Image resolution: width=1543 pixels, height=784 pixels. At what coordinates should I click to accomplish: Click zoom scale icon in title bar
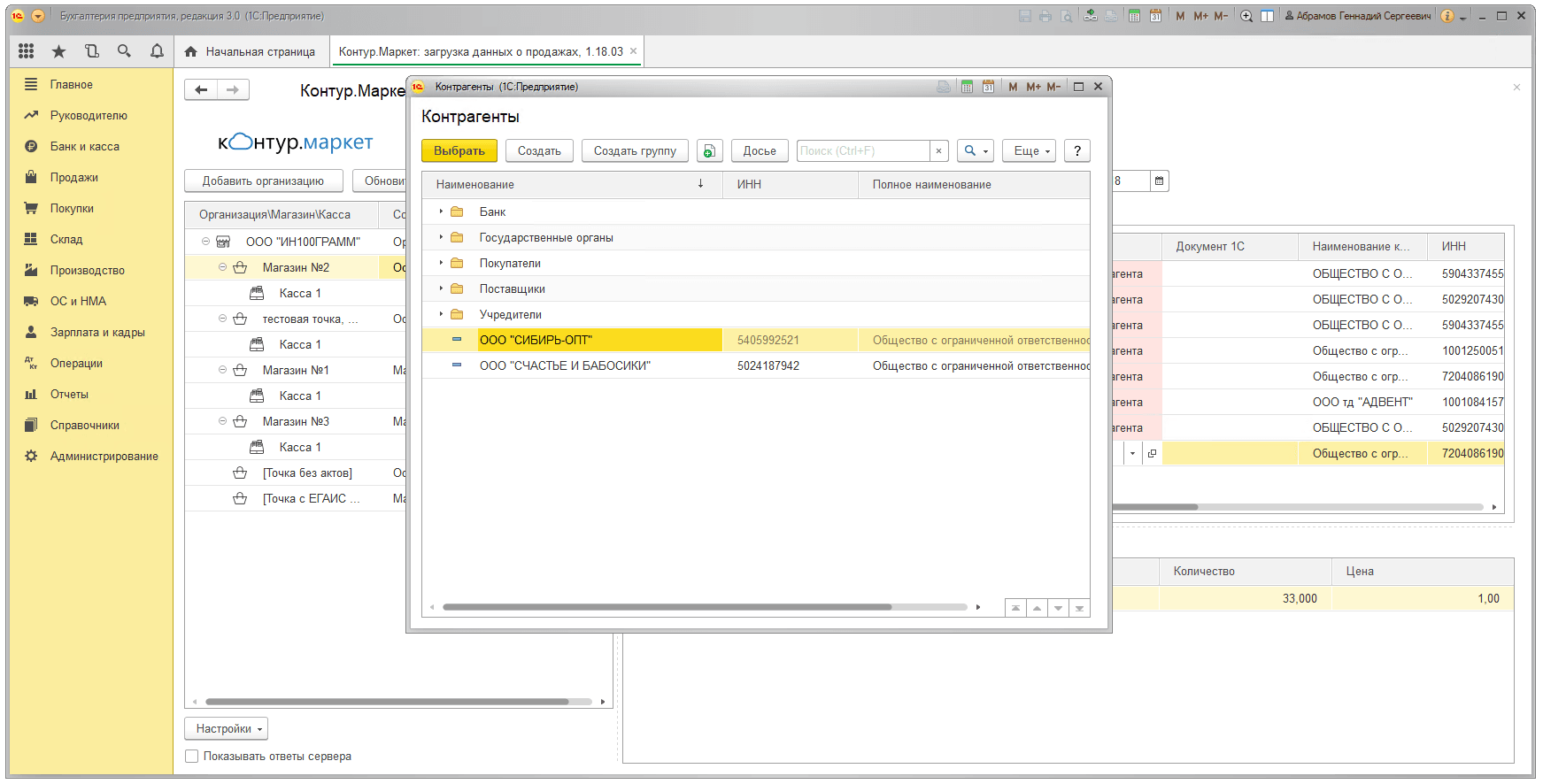[x=1246, y=16]
